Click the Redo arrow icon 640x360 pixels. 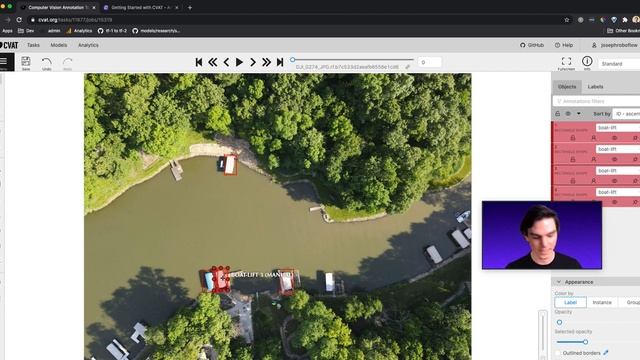point(67,62)
